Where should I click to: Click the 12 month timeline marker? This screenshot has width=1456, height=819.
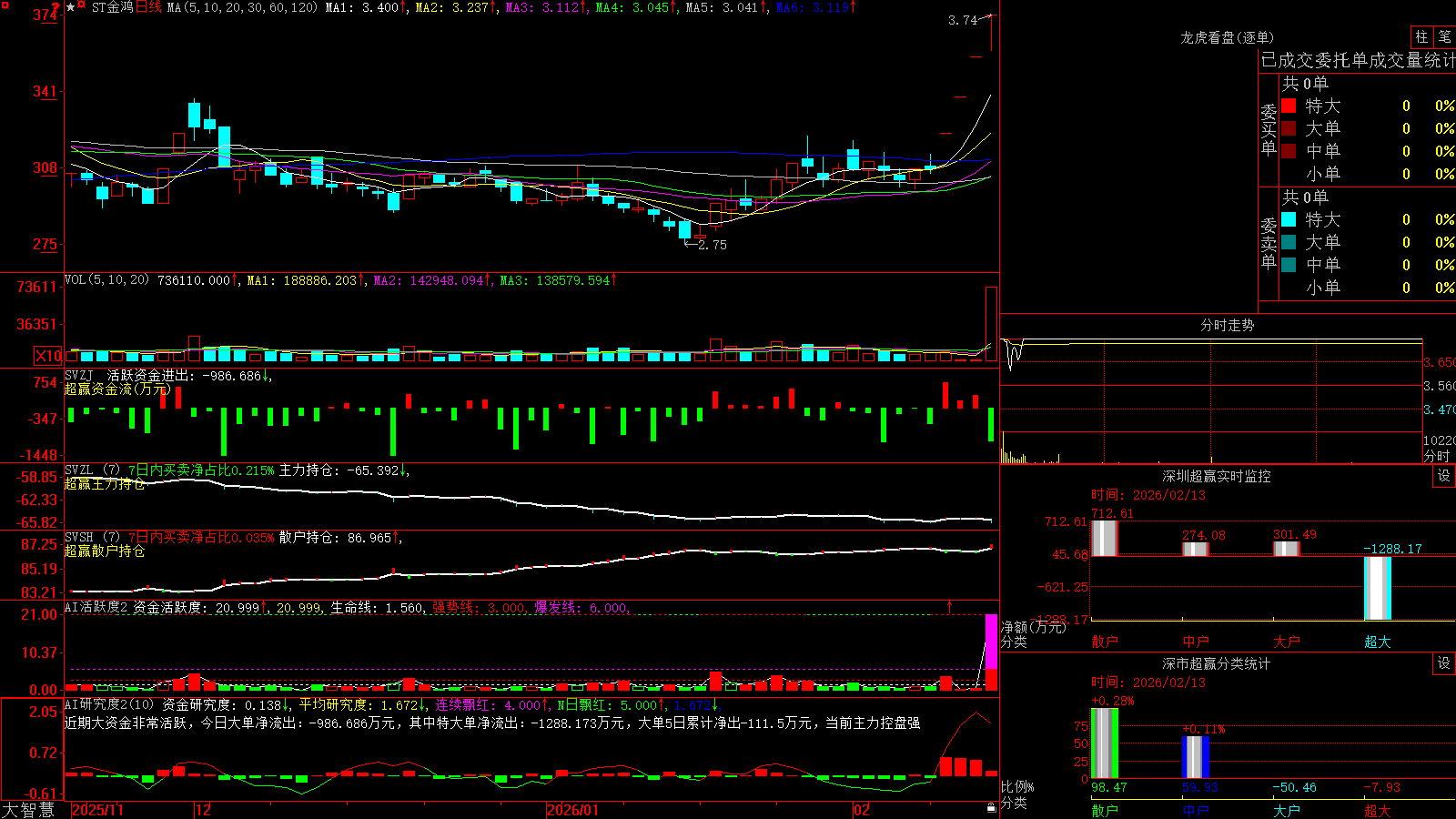204,810
